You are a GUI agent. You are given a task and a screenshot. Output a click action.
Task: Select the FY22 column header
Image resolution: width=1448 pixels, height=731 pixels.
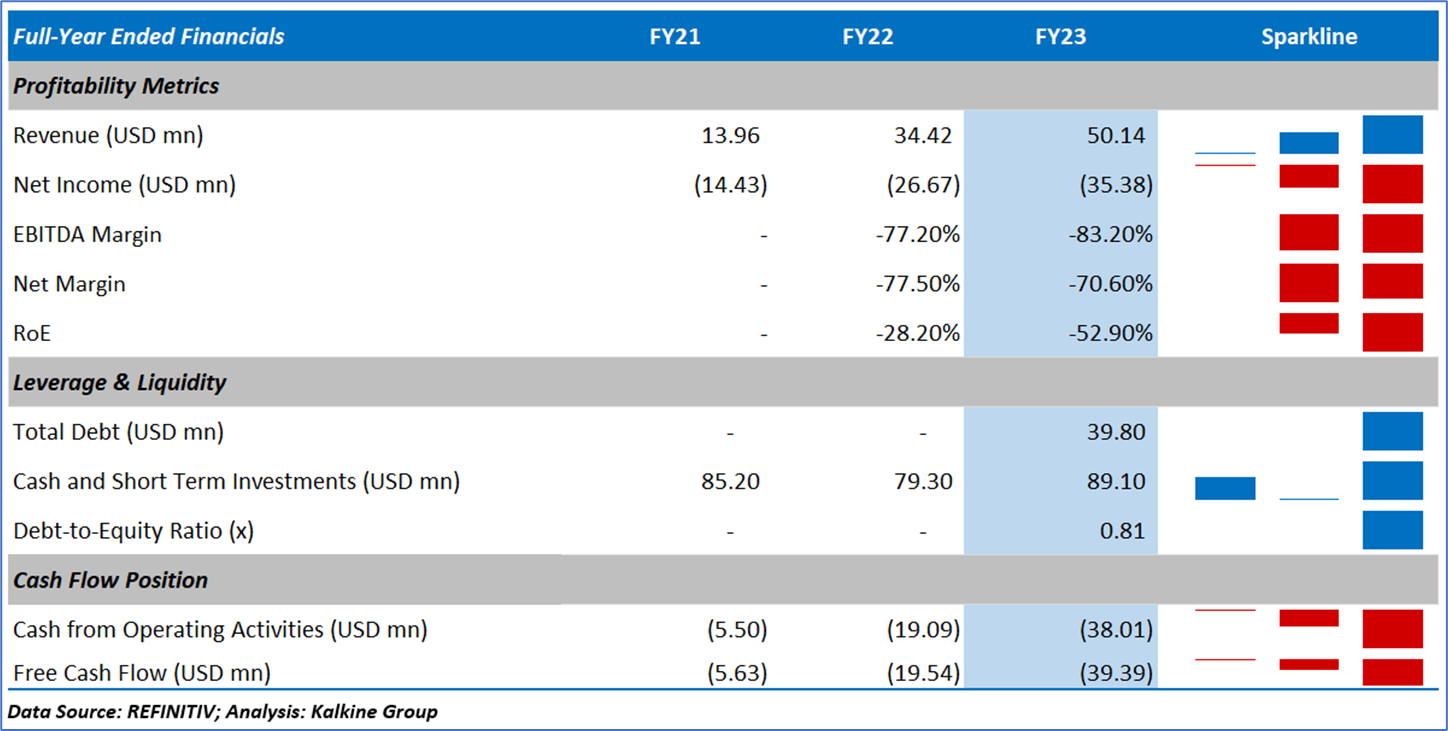(867, 37)
